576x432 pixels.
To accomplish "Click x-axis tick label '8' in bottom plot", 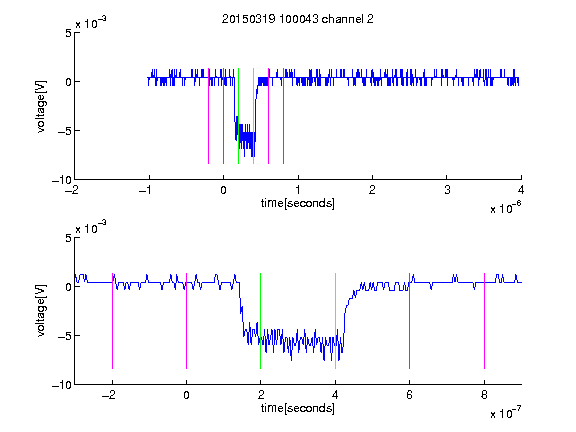I will click(484, 395).
